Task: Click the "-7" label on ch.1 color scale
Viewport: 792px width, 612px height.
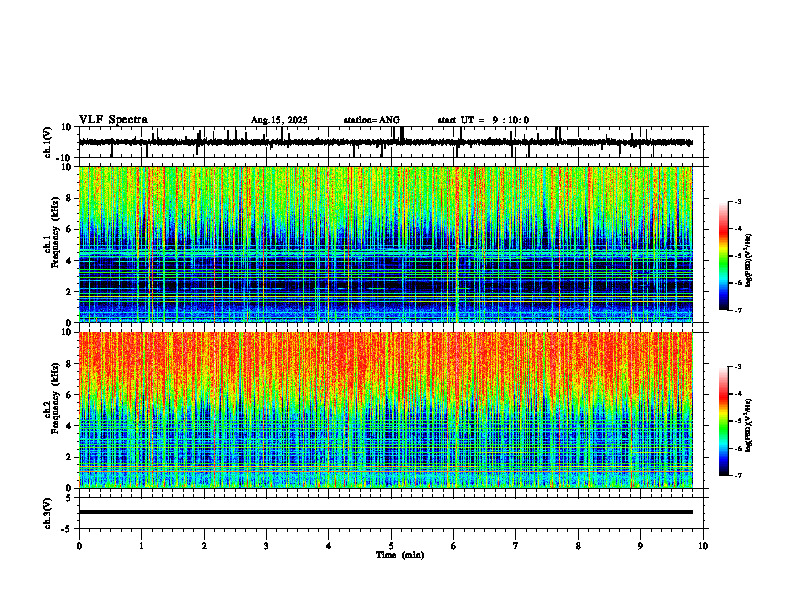Action: (737, 310)
